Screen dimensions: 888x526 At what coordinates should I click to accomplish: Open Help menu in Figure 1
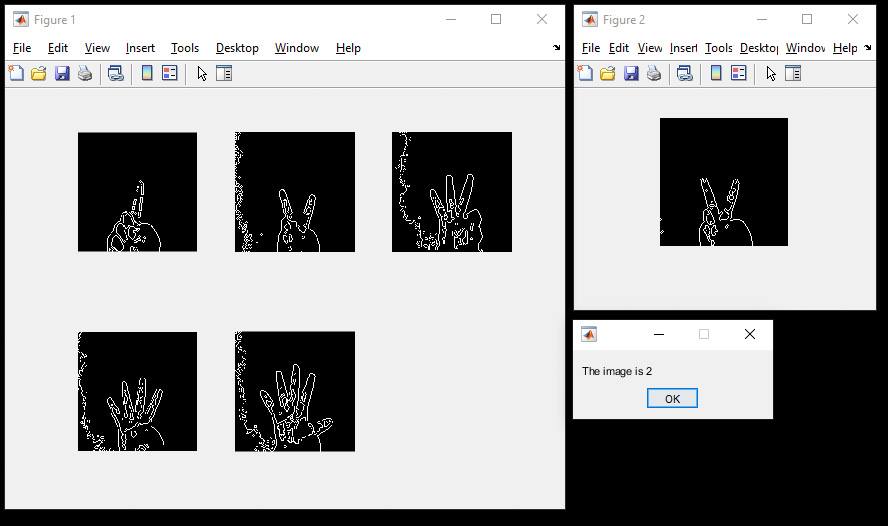(348, 48)
